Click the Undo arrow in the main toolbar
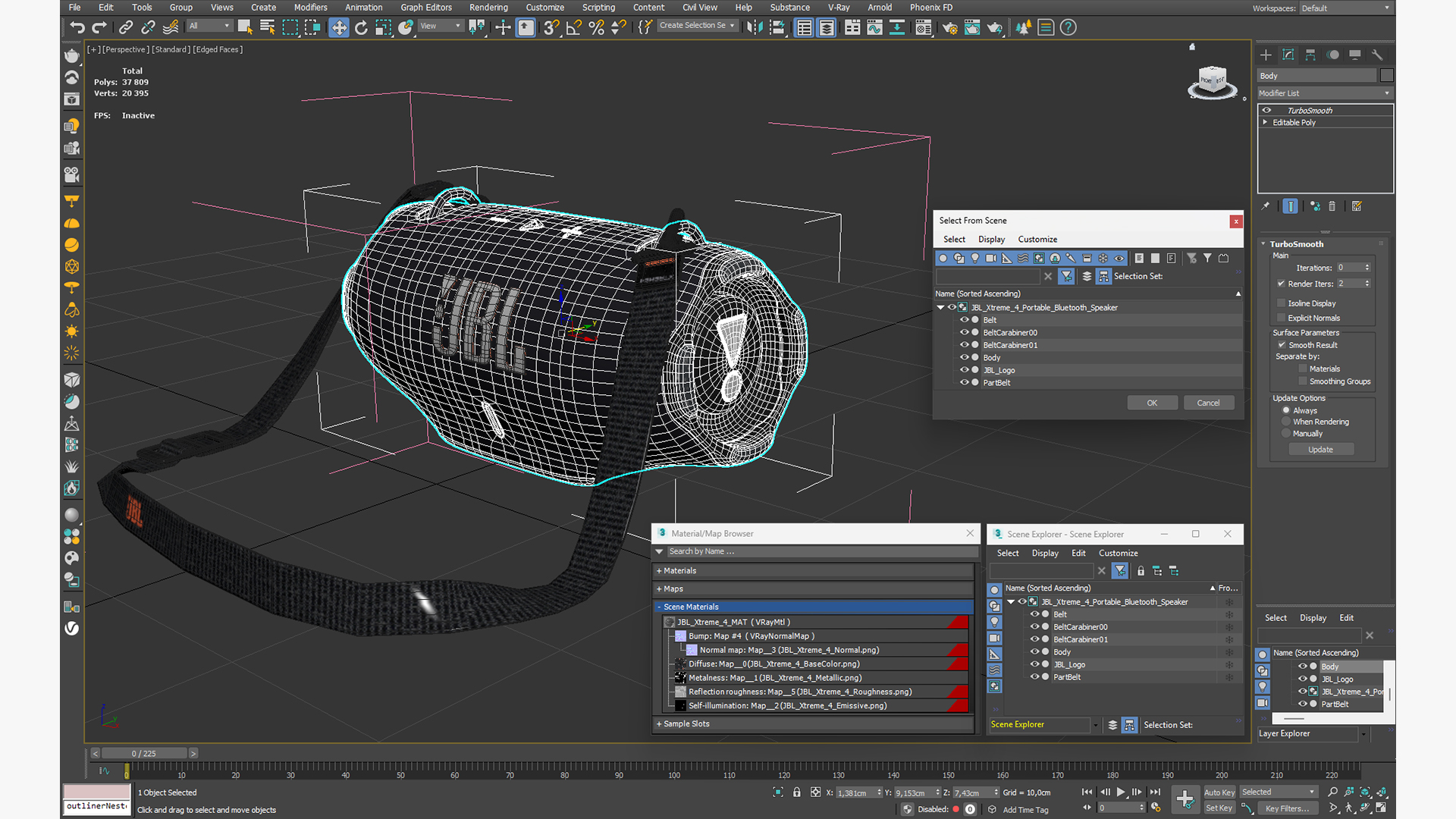The image size is (1456, 819). 77,27
